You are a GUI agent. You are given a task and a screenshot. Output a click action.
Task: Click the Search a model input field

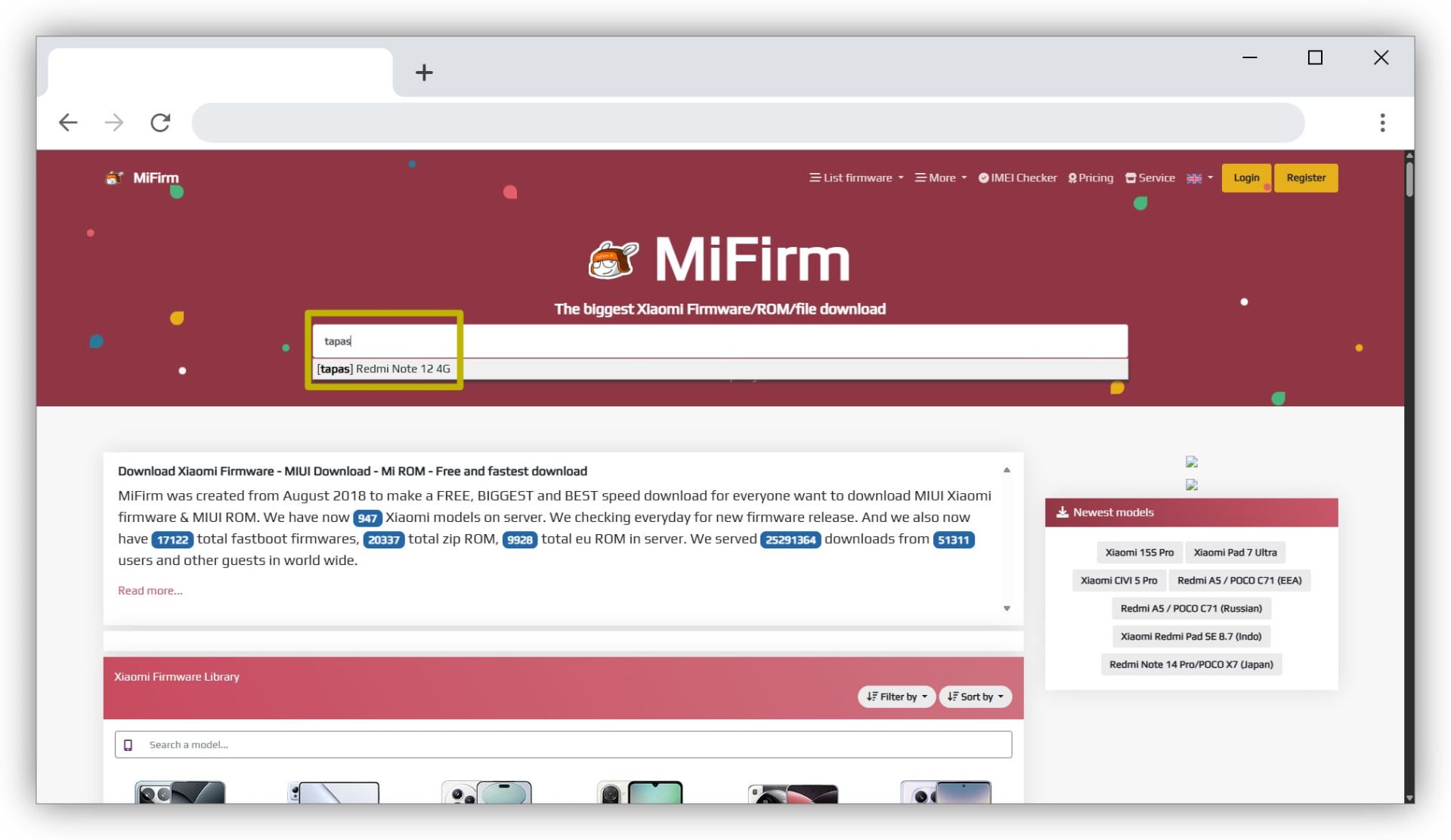pyautogui.click(x=563, y=745)
